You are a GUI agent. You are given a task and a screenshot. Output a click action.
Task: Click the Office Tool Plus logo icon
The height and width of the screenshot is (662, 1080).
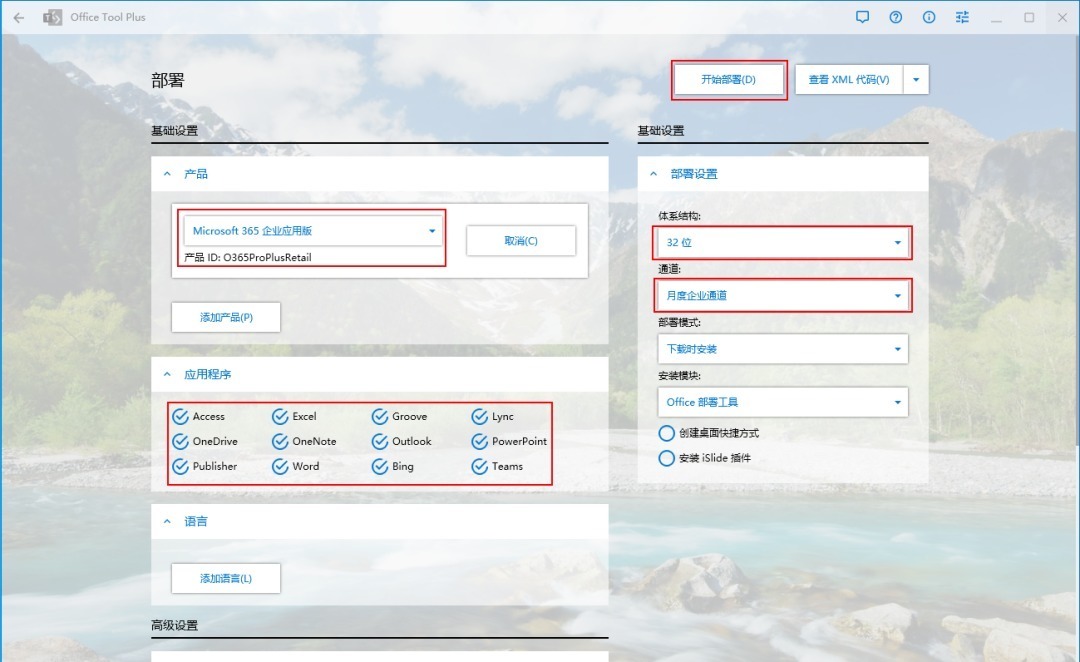[x=52, y=17]
